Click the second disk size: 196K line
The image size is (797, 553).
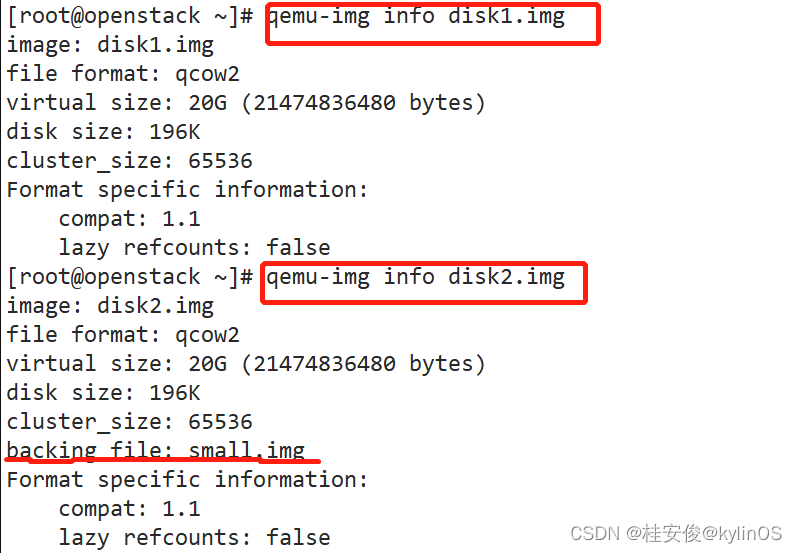coord(104,393)
